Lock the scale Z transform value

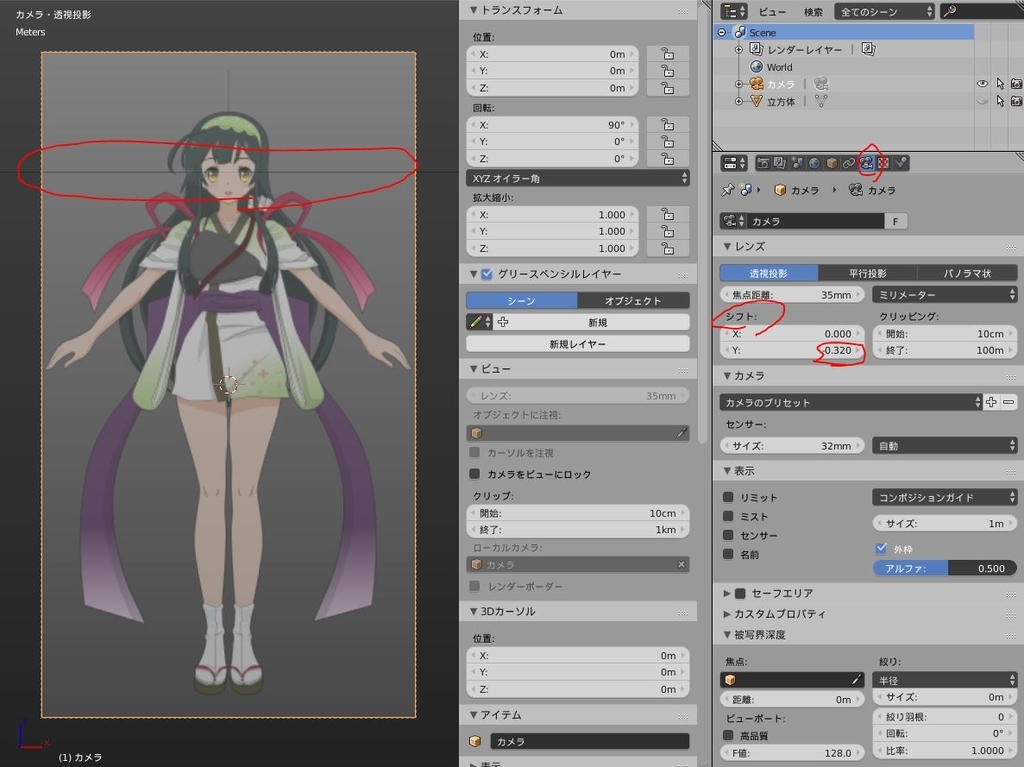[x=667, y=248]
